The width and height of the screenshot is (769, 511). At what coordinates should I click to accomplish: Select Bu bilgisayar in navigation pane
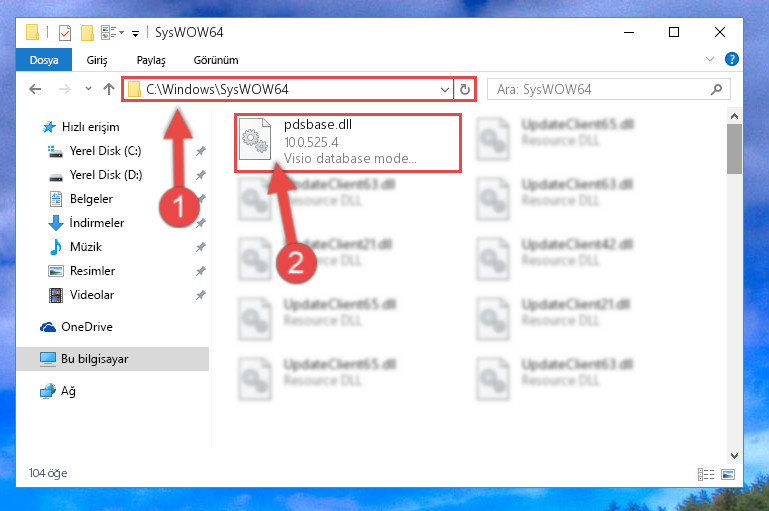pos(112,359)
